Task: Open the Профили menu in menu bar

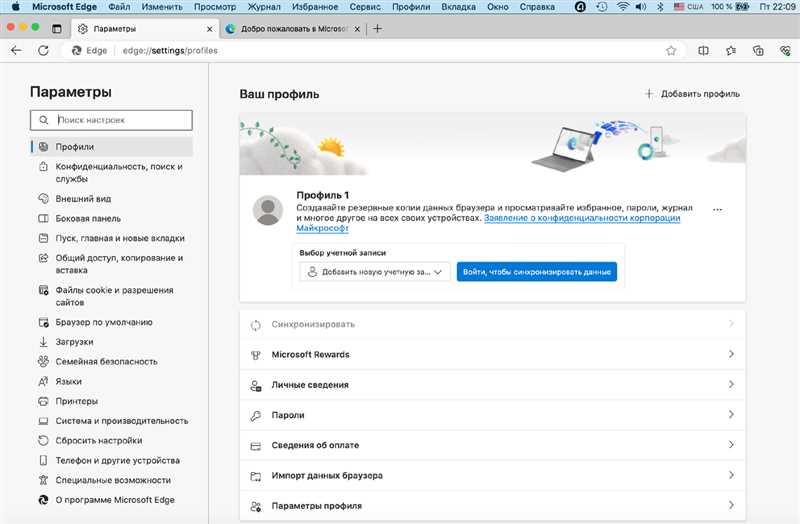Action: pyautogui.click(x=411, y=7)
